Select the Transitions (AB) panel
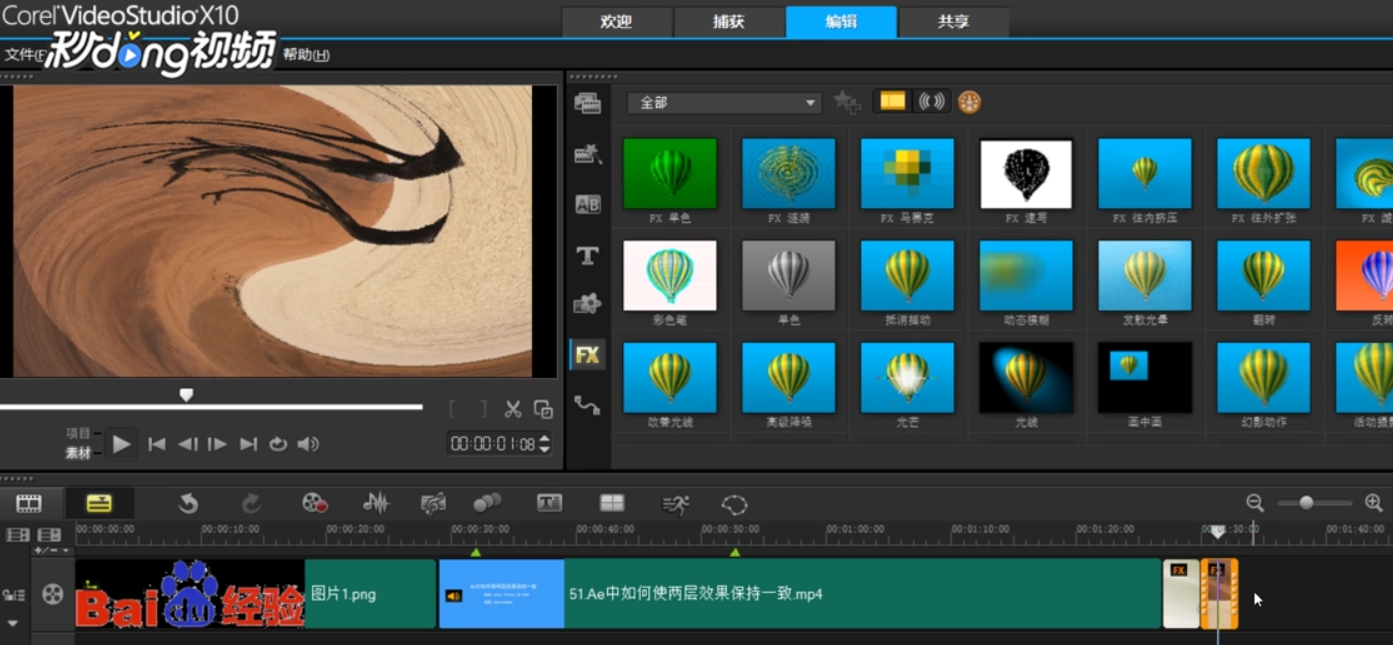Screen dimensions: 1393x645 [588, 204]
